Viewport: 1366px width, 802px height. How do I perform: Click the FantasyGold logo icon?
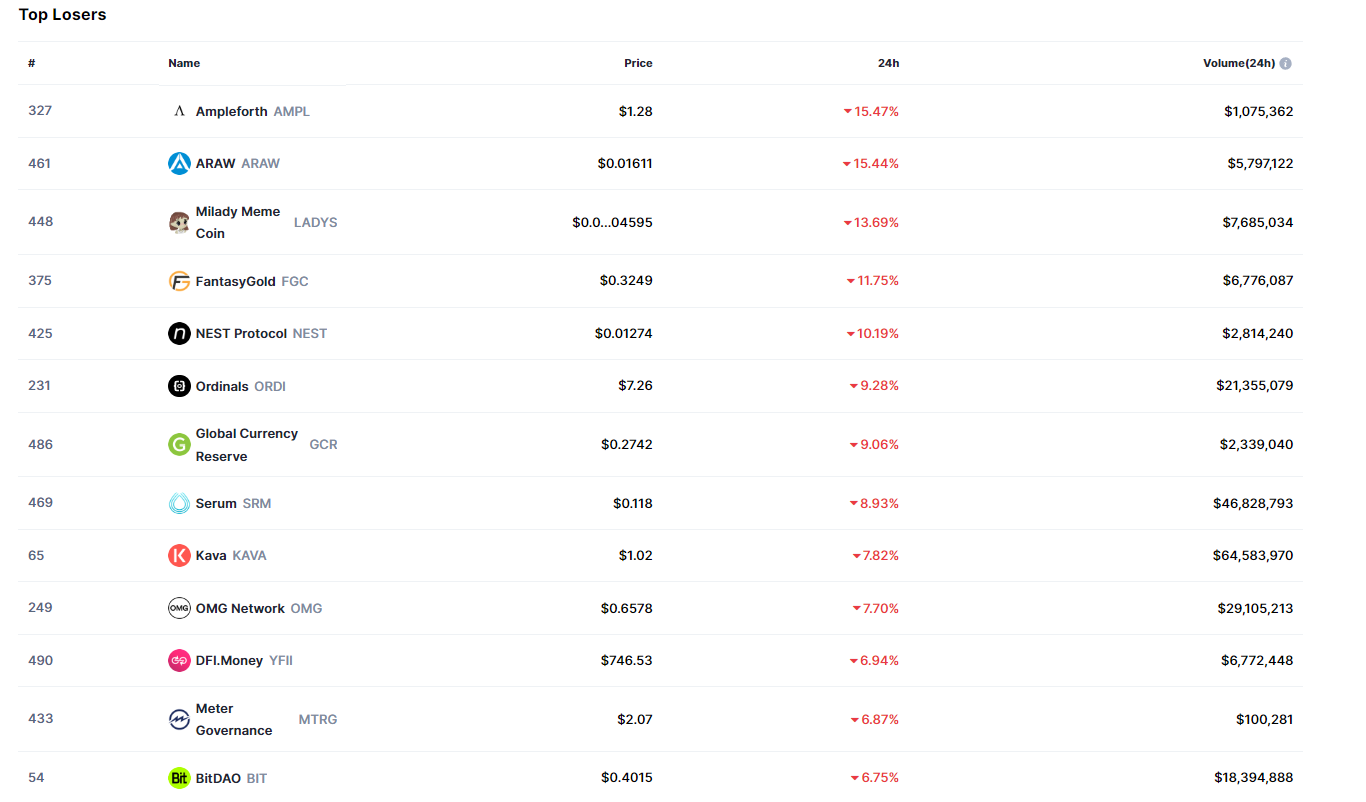click(x=179, y=281)
